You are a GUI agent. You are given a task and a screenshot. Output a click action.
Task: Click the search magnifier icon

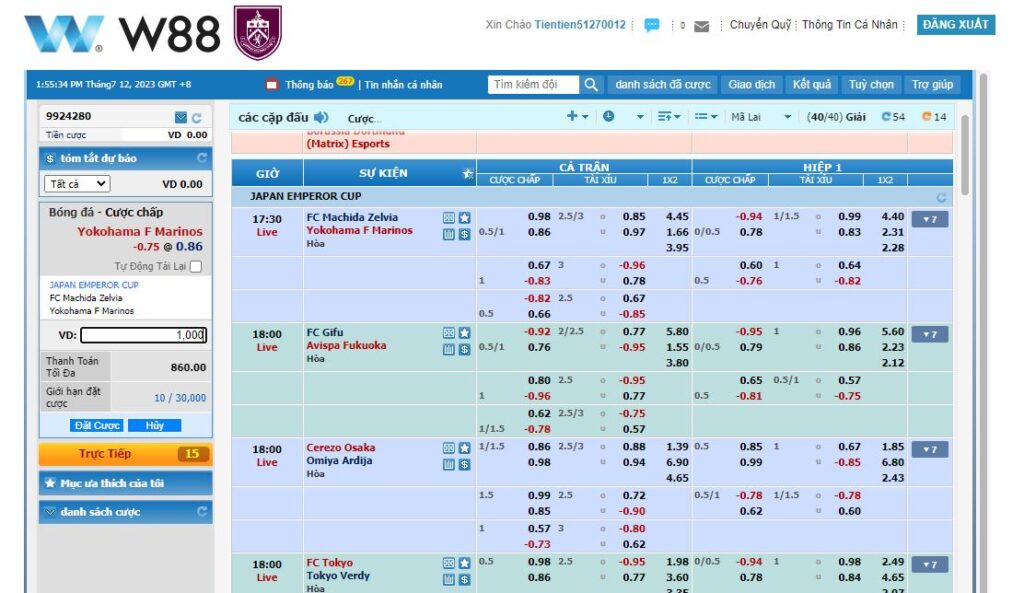[x=591, y=84]
